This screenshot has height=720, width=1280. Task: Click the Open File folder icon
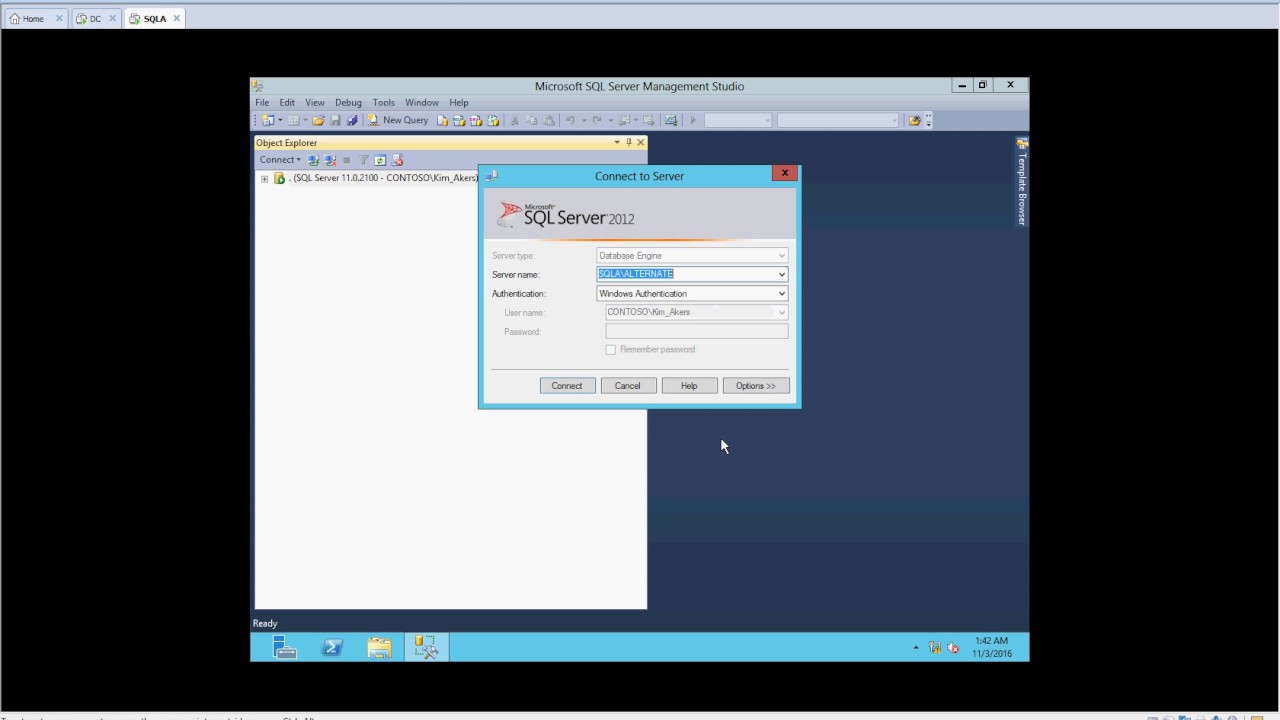coord(318,120)
